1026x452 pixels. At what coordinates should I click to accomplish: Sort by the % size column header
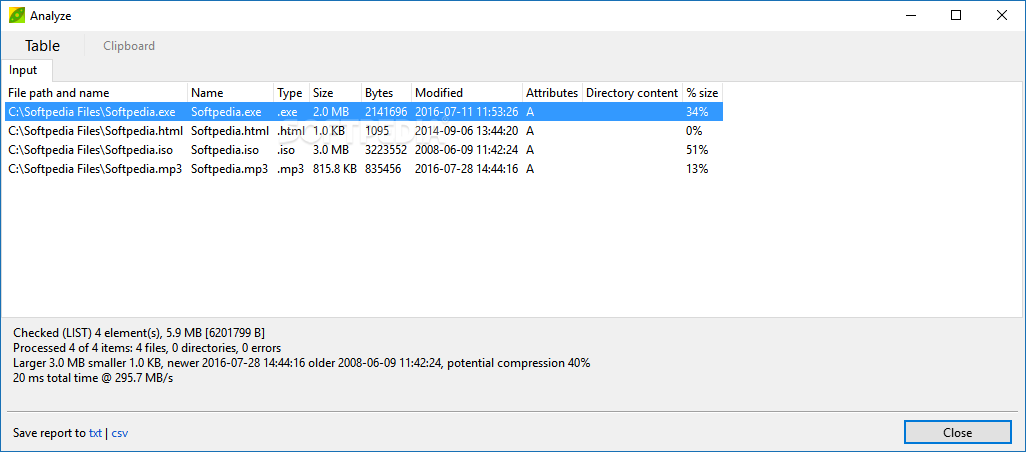click(703, 93)
